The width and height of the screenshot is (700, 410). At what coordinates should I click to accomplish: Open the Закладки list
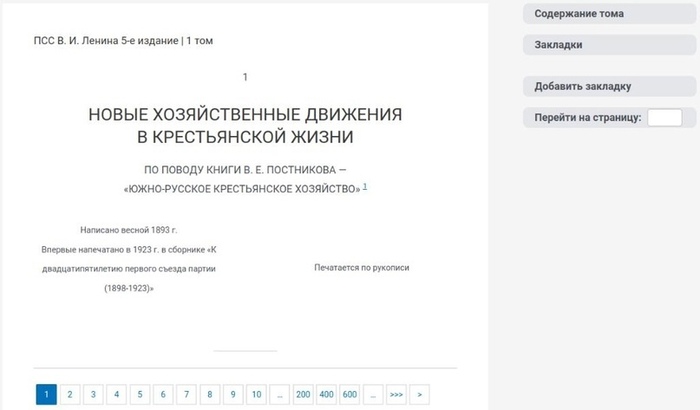609,45
